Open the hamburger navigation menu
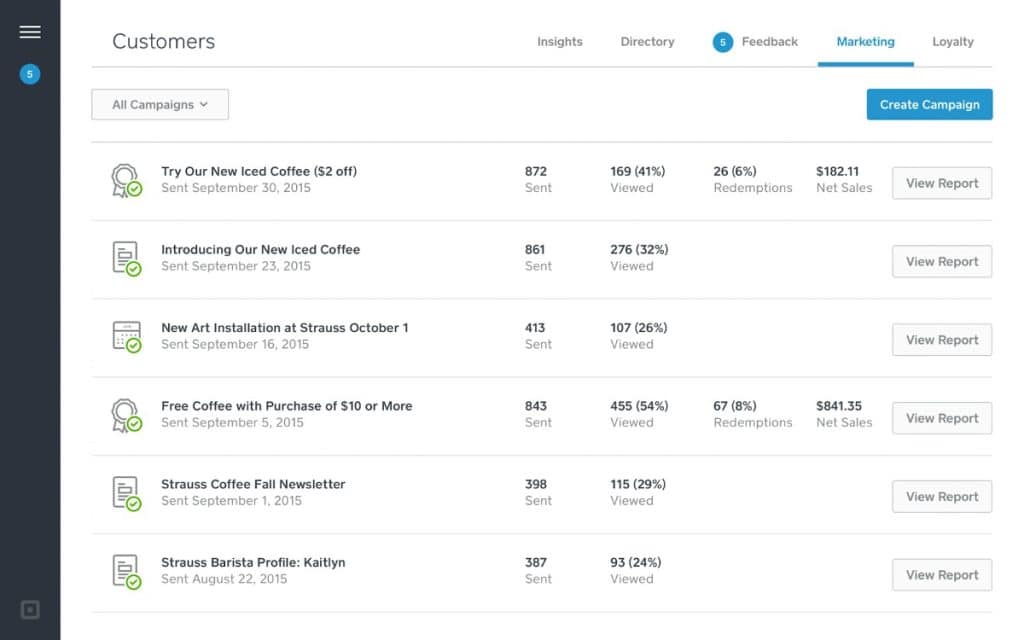 coord(30,31)
